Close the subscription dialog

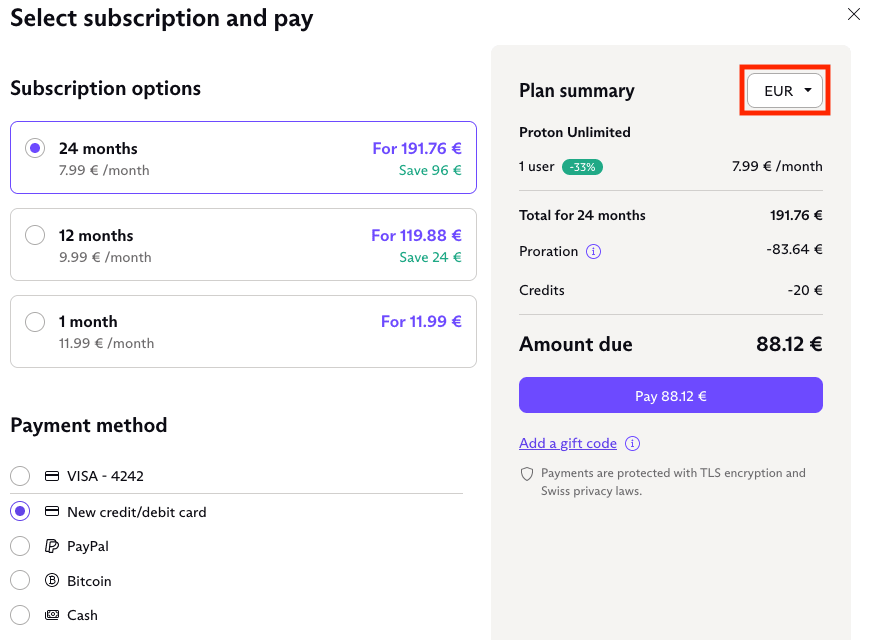tap(853, 15)
